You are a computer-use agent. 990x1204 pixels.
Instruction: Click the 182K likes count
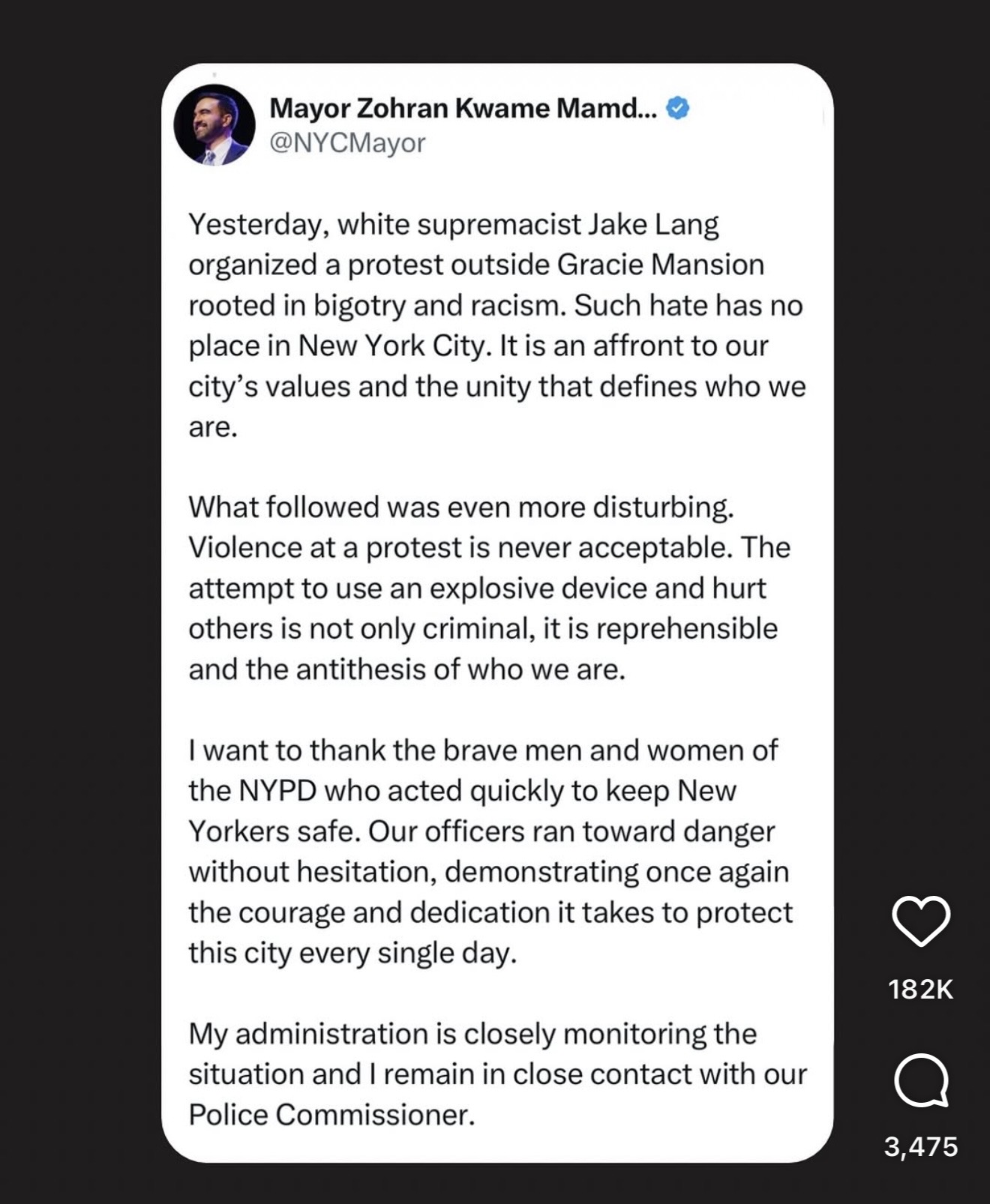coord(920,990)
